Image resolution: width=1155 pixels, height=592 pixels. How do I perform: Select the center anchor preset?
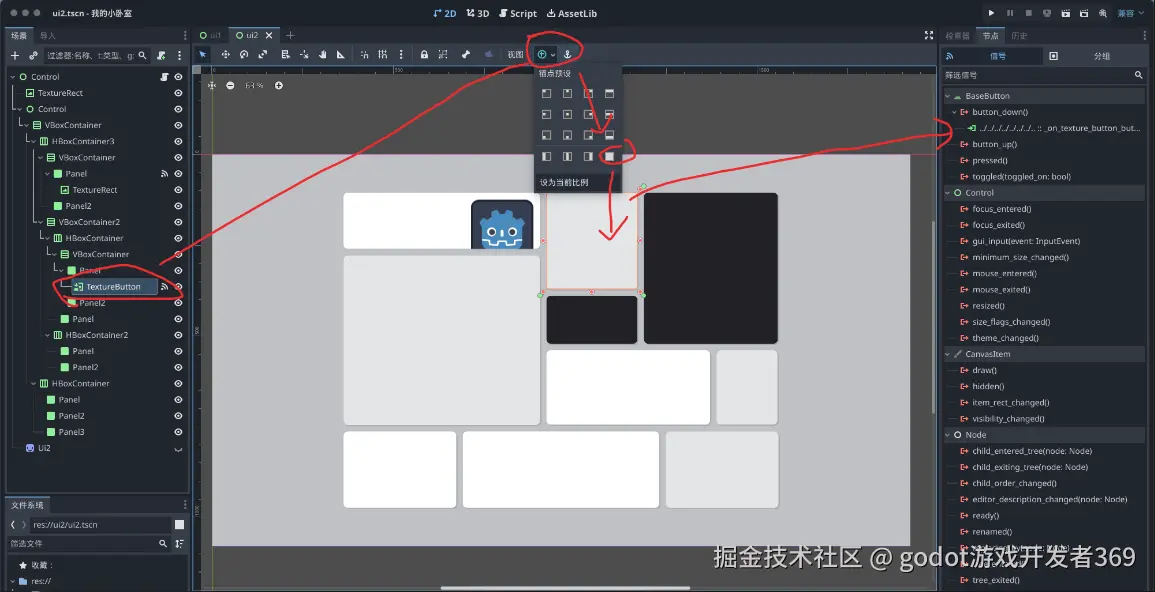567,114
